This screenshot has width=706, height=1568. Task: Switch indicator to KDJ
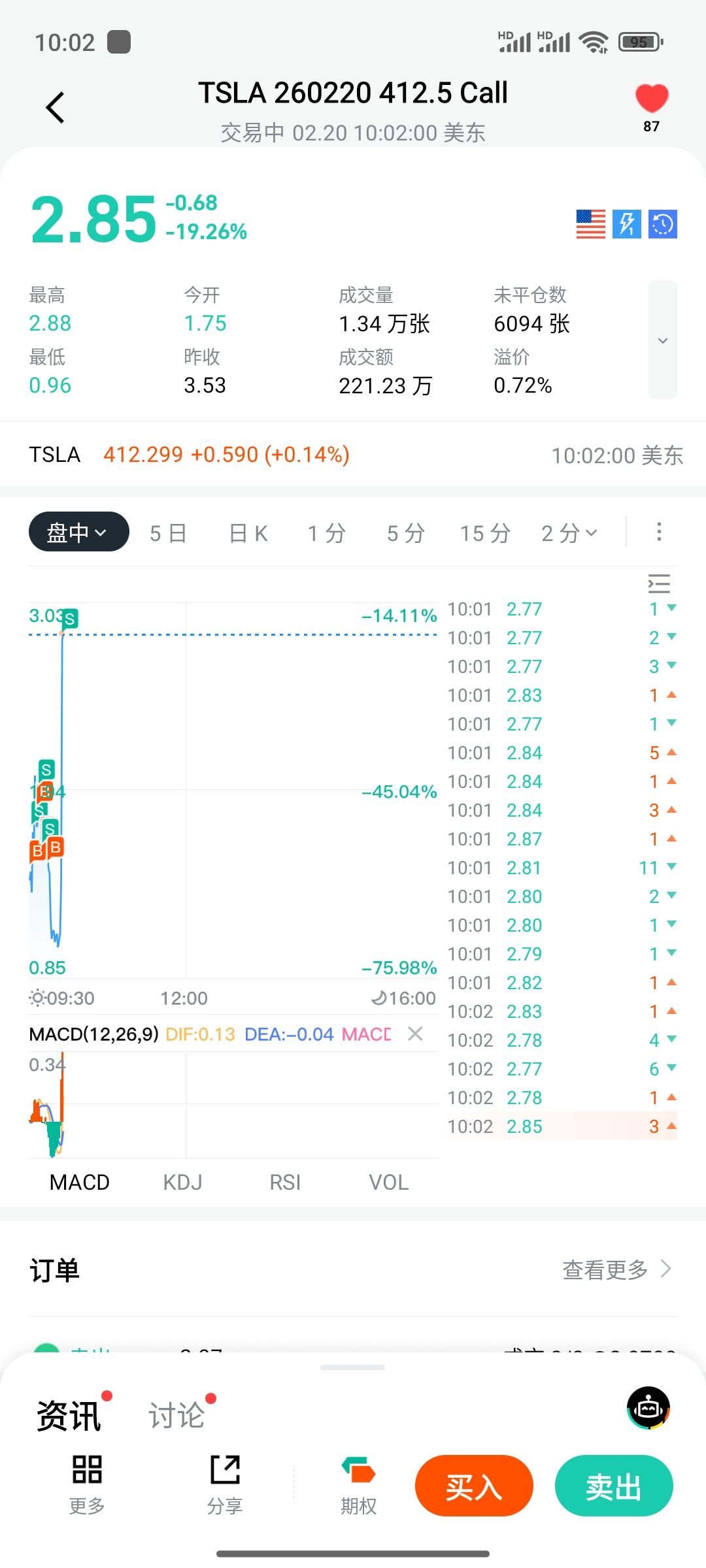coord(182,1182)
